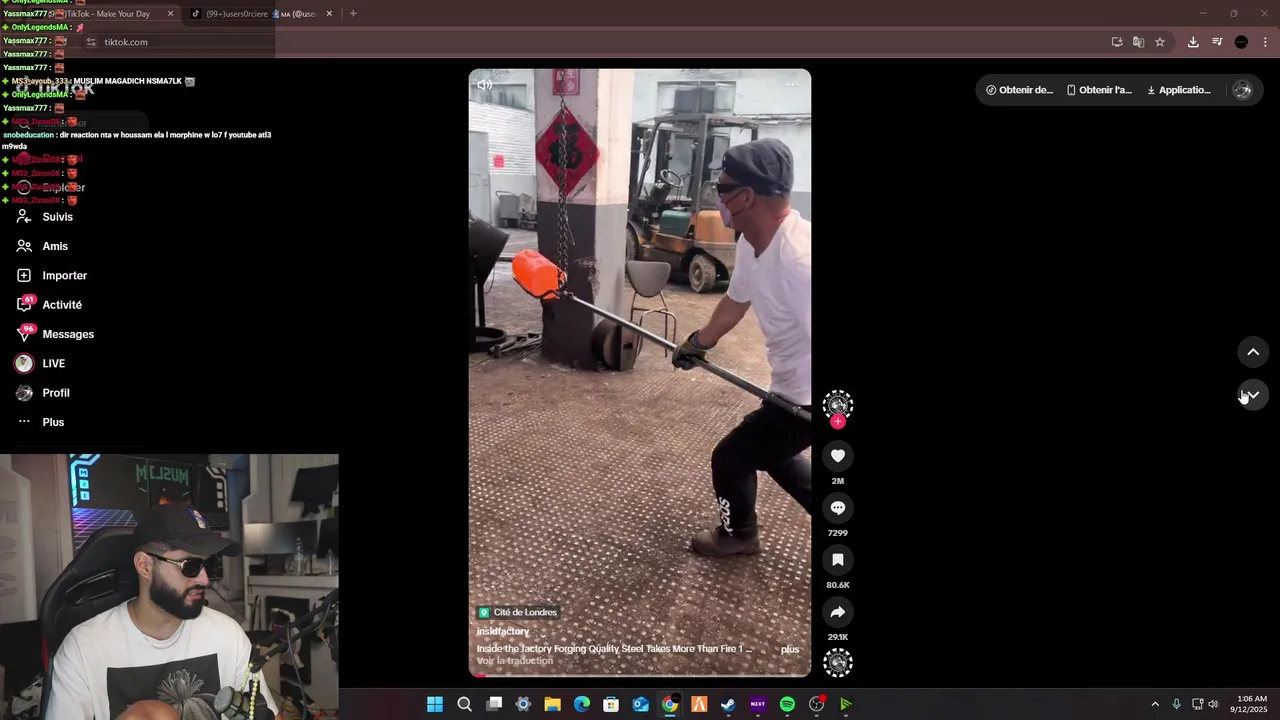Viewport: 1280px width, 720px height.
Task: Open a new browser tab
Action: point(353,14)
